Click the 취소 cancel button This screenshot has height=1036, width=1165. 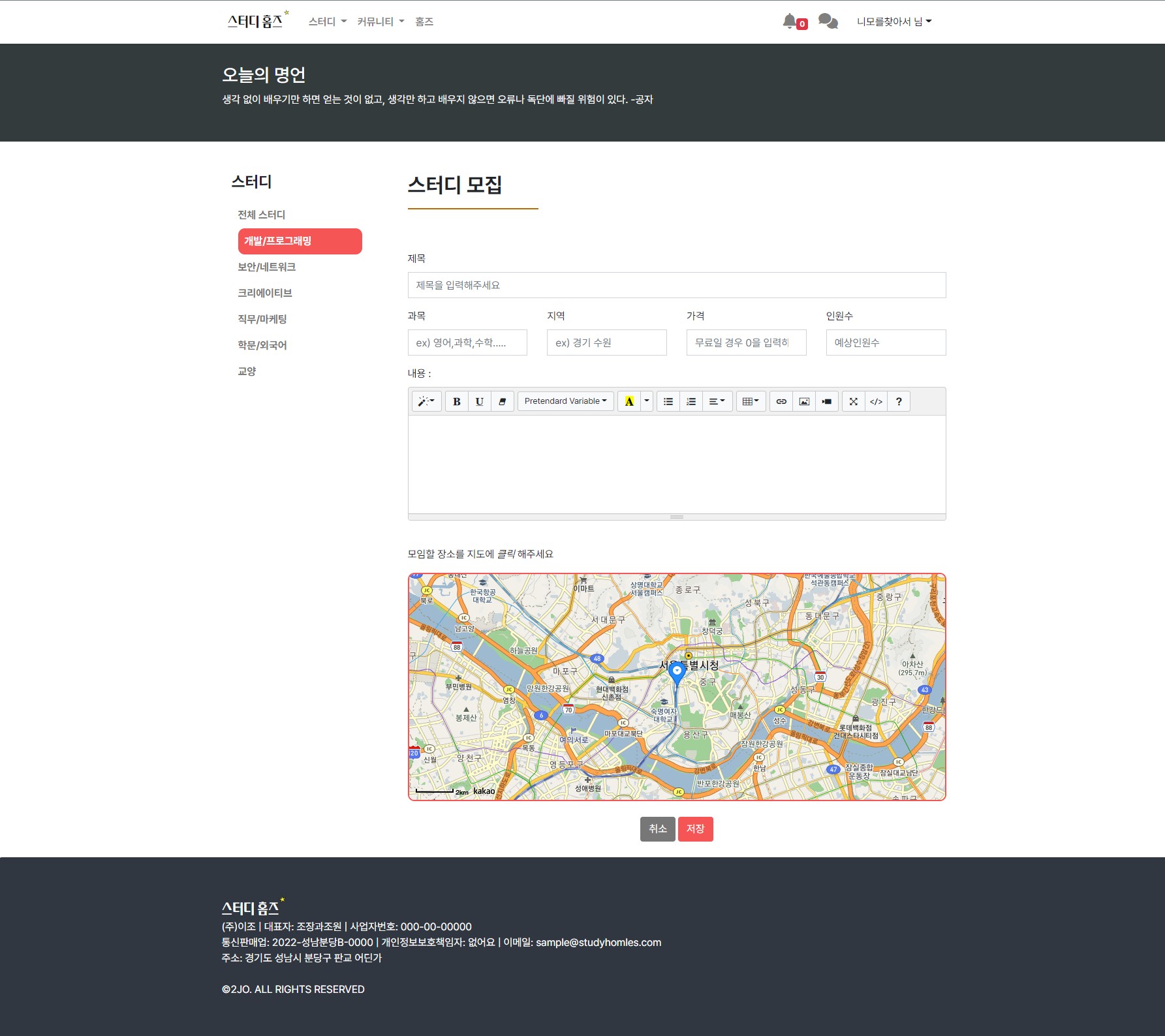(657, 829)
